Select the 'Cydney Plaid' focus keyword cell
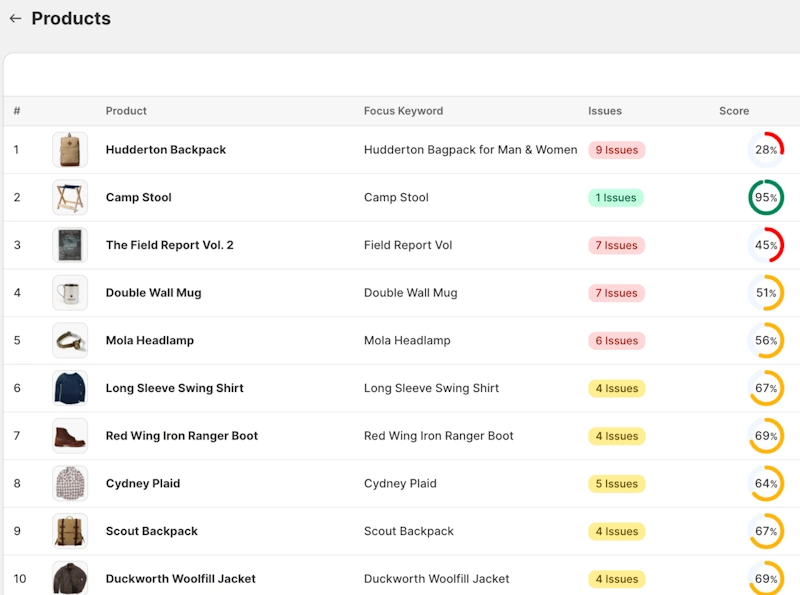Screen dimensions: 800x595 [400, 483]
